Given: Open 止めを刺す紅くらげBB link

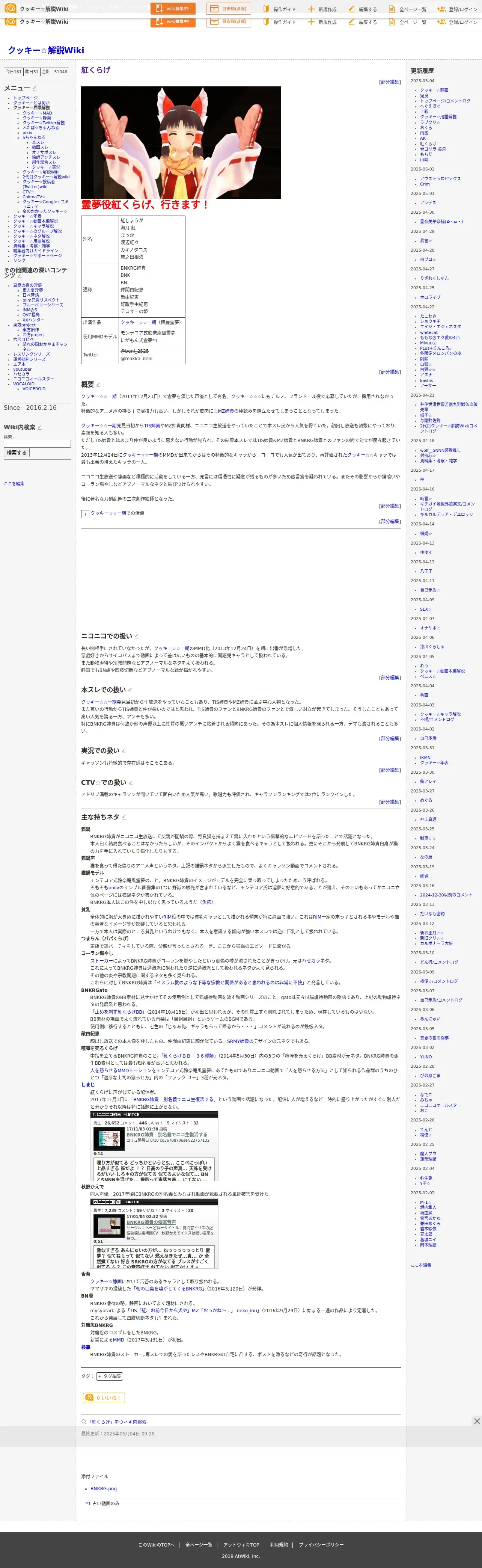Looking at the screenshot, I should (119, 1012).
